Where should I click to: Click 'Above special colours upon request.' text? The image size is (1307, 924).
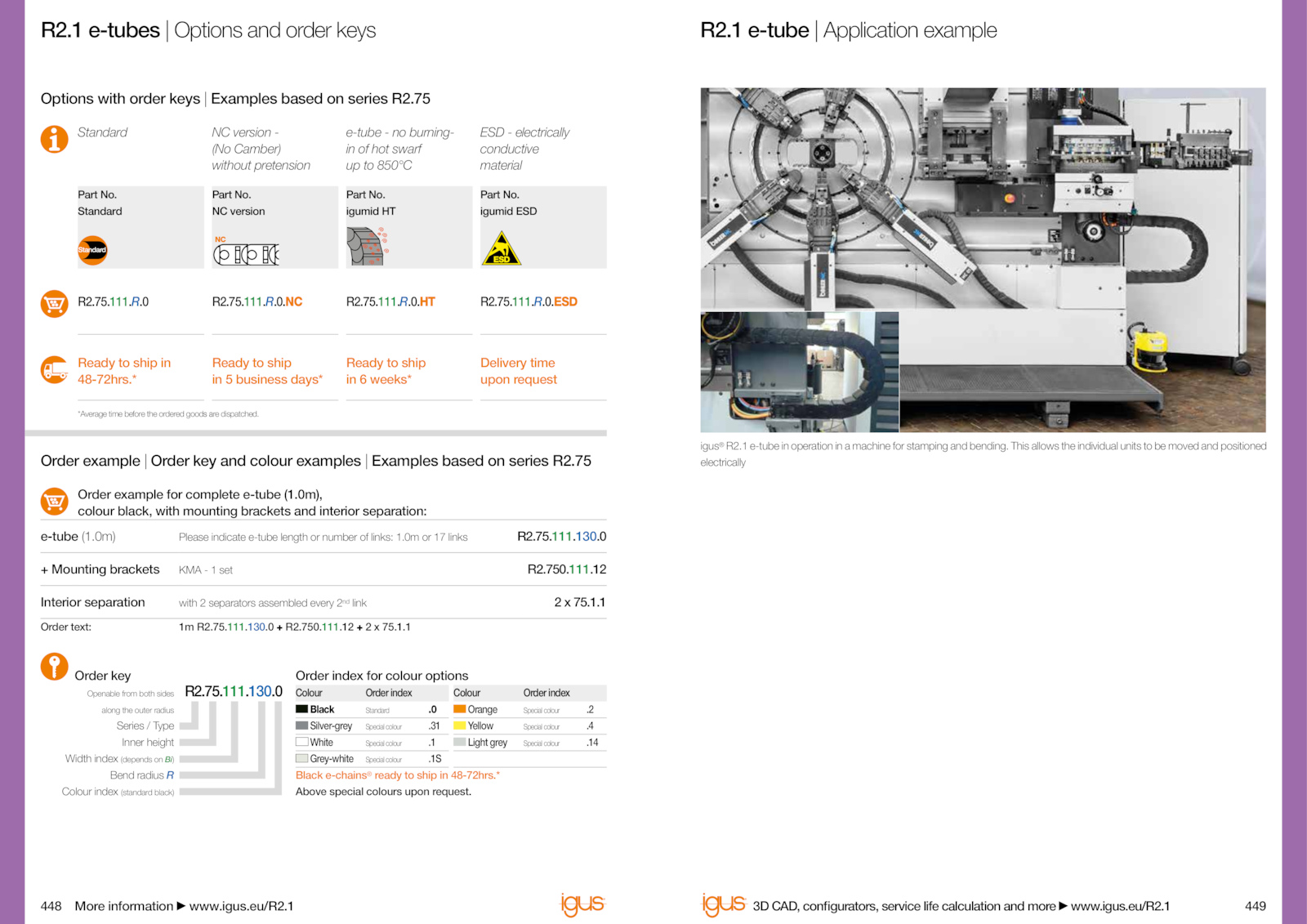[383, 792]
